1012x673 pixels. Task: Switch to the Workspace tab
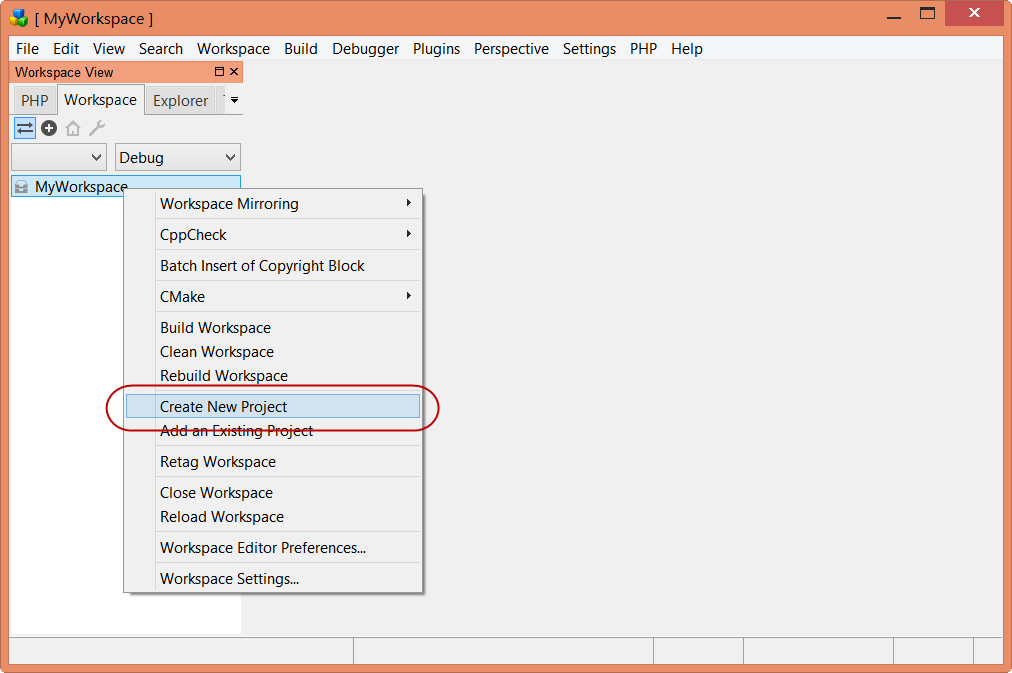100,100
